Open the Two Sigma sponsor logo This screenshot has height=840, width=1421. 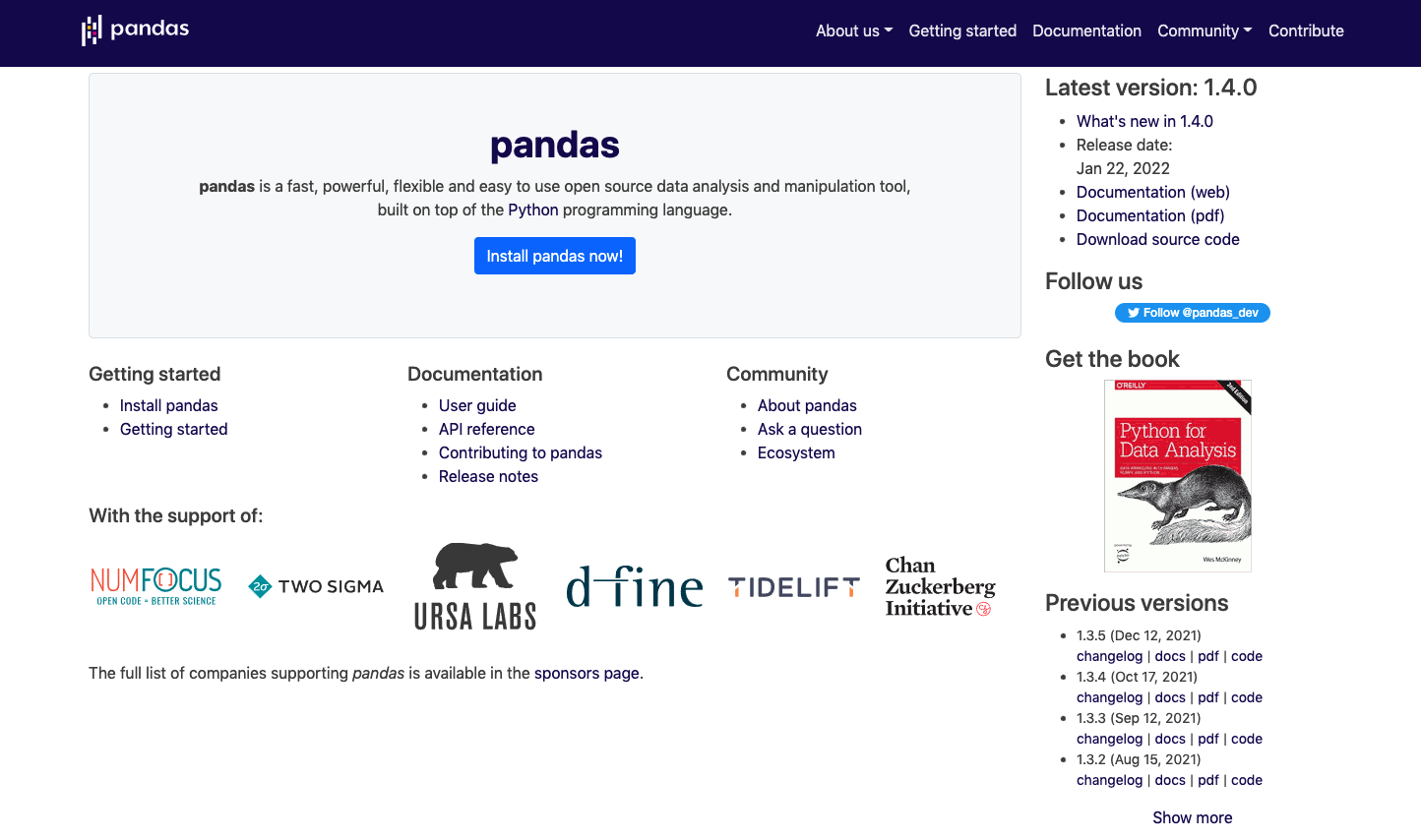pyautogui.click(x=316, y=586)
